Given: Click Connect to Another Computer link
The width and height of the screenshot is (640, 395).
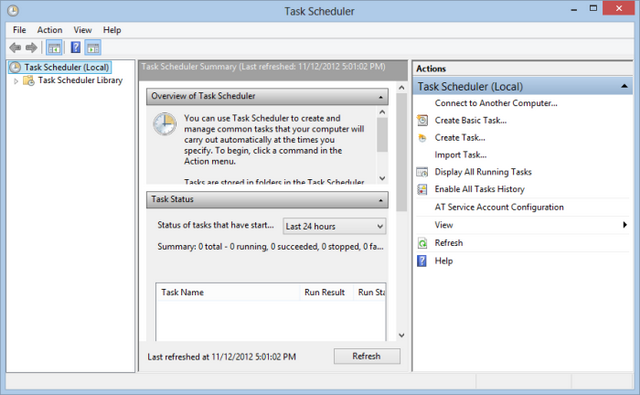Looking at the screenshot, I should pyautogui.click(x=496, y=103).
